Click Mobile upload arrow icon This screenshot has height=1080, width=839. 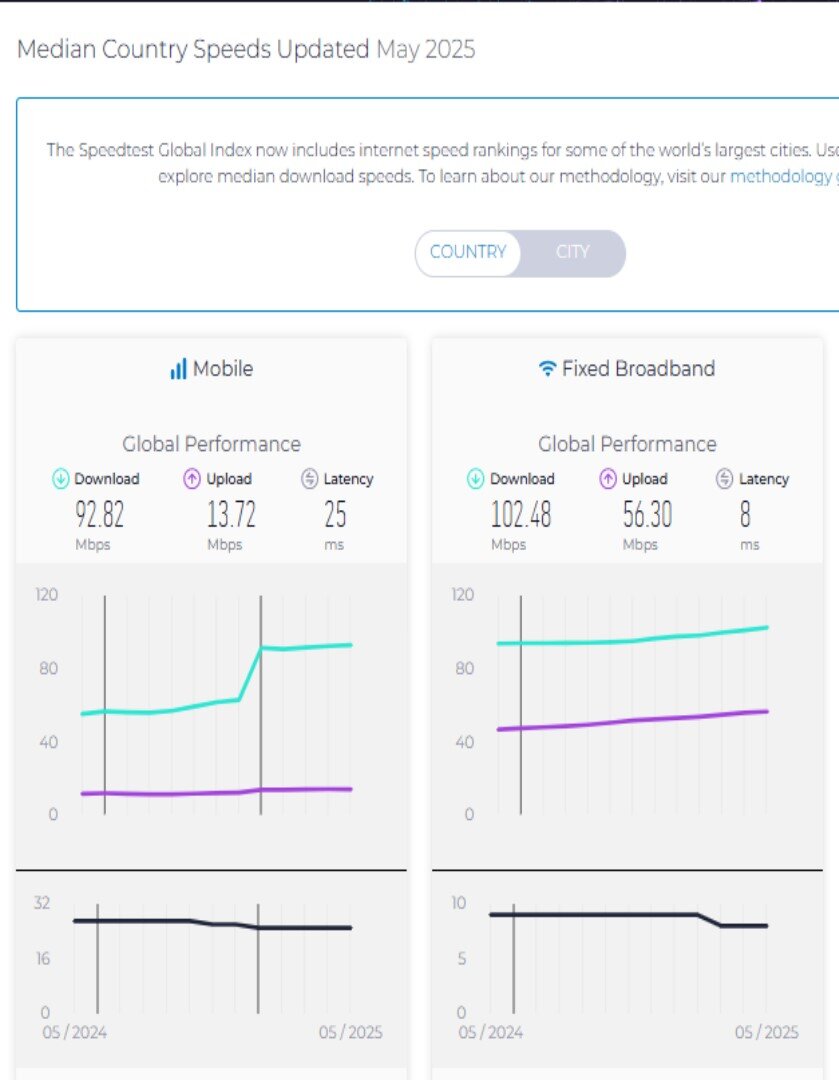(x=193, y=479)
